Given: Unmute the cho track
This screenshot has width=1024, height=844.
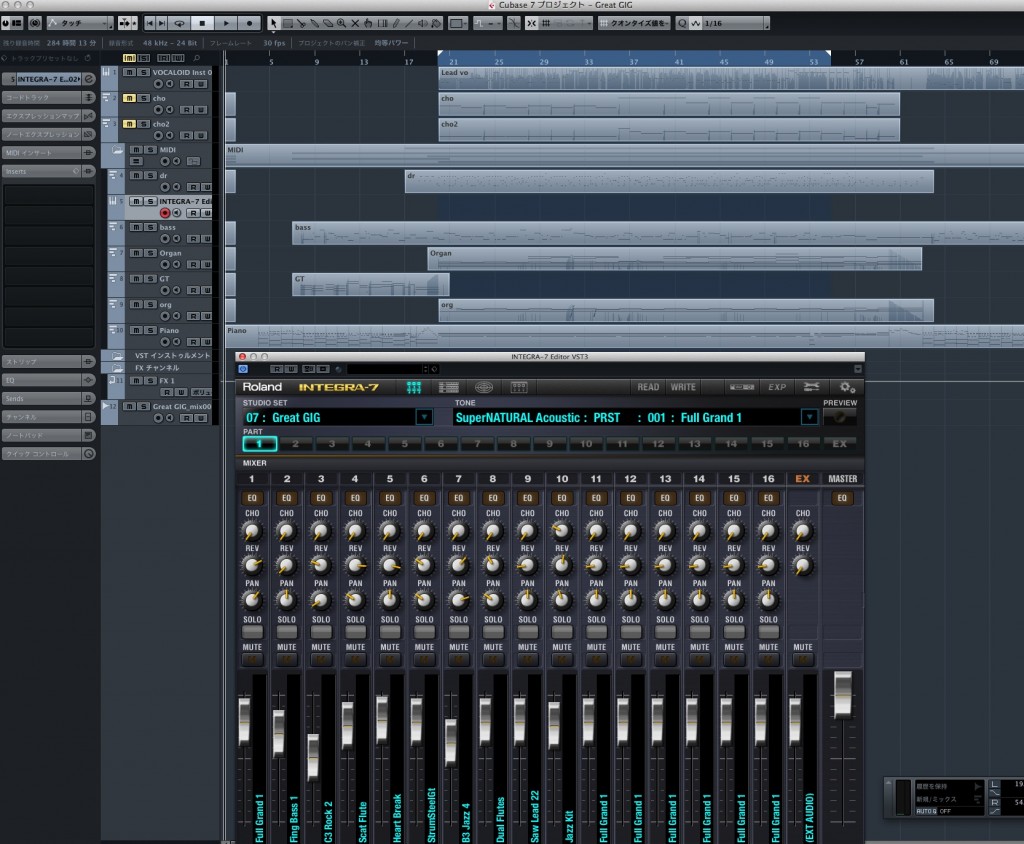Looking at the screenshot, I should pos(129,98).
